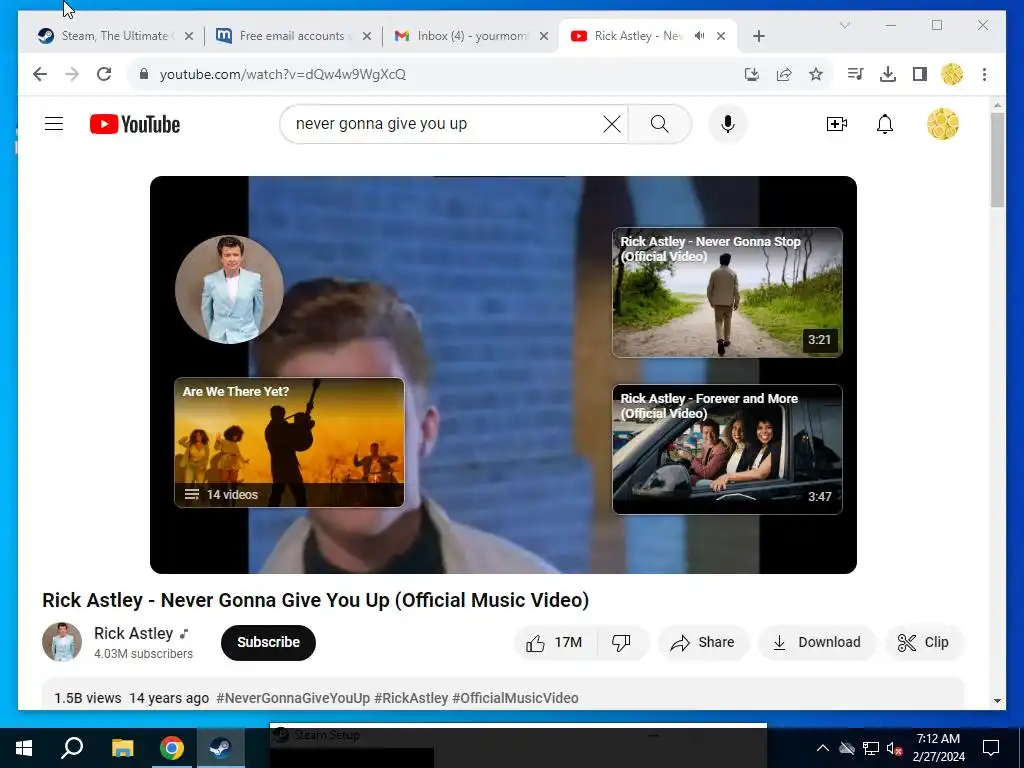Image resolution: width=1024 pixels, height=768 pixels.
Task: Start voice search with the microphone
Action: (728, 123)
